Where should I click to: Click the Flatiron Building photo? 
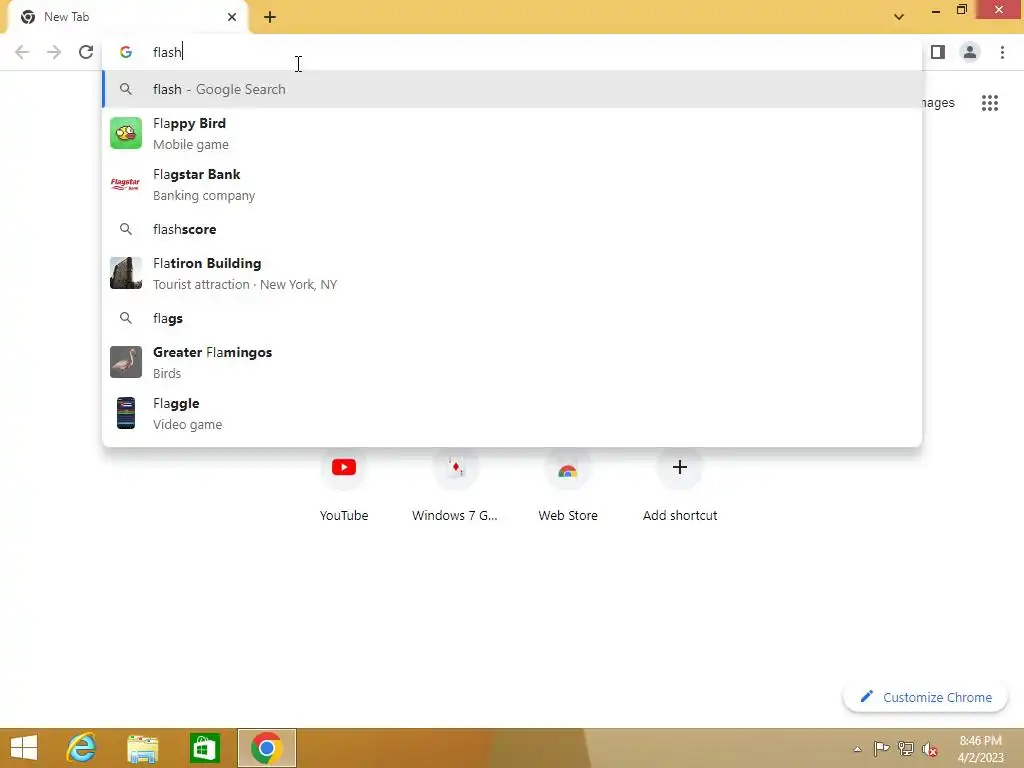[x=126, y=273]
